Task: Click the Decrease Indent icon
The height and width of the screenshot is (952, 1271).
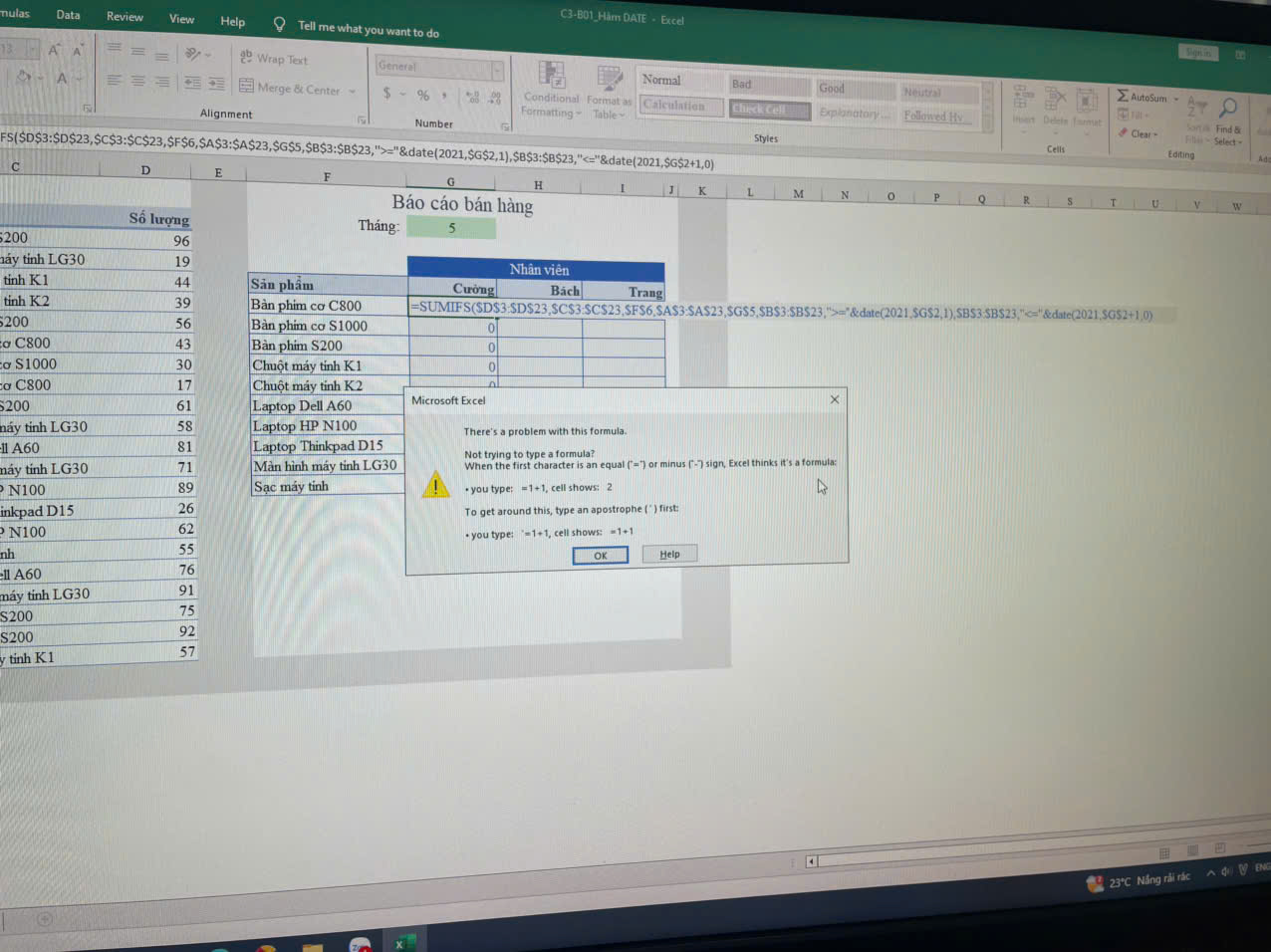Action: point(192,84)
